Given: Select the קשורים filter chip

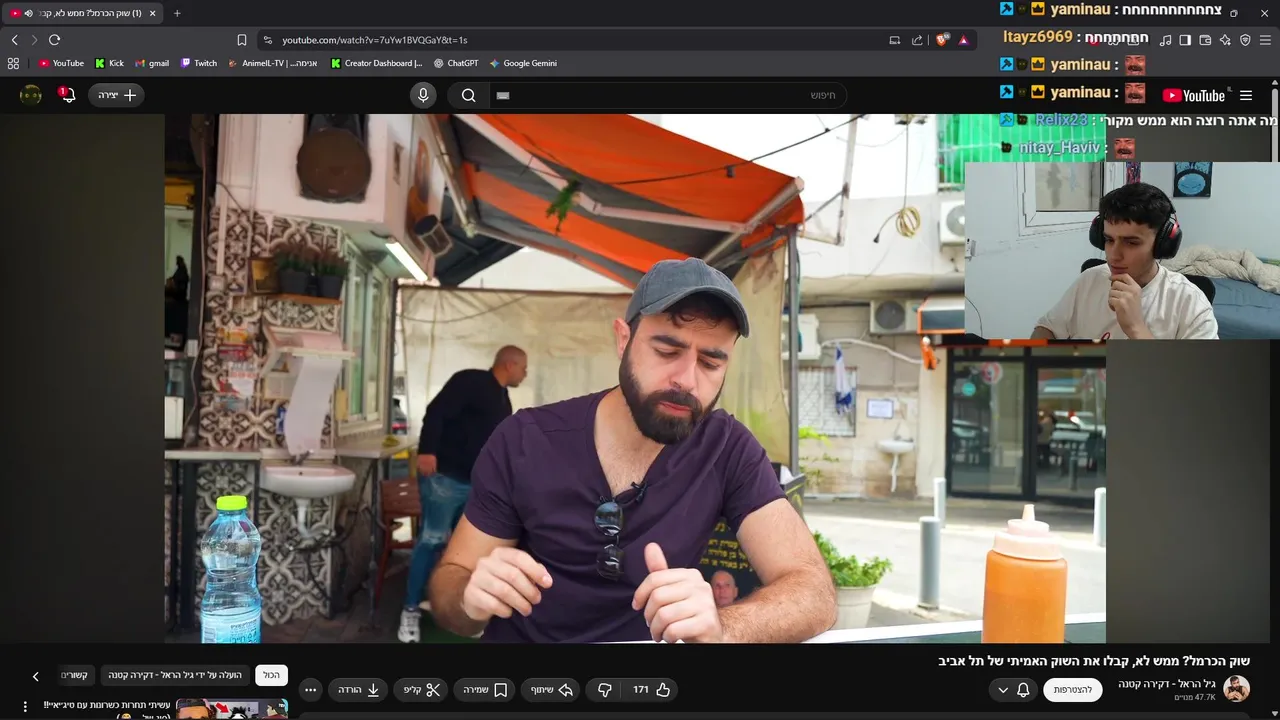Looking at the screenshot, I should coord(76,675).
